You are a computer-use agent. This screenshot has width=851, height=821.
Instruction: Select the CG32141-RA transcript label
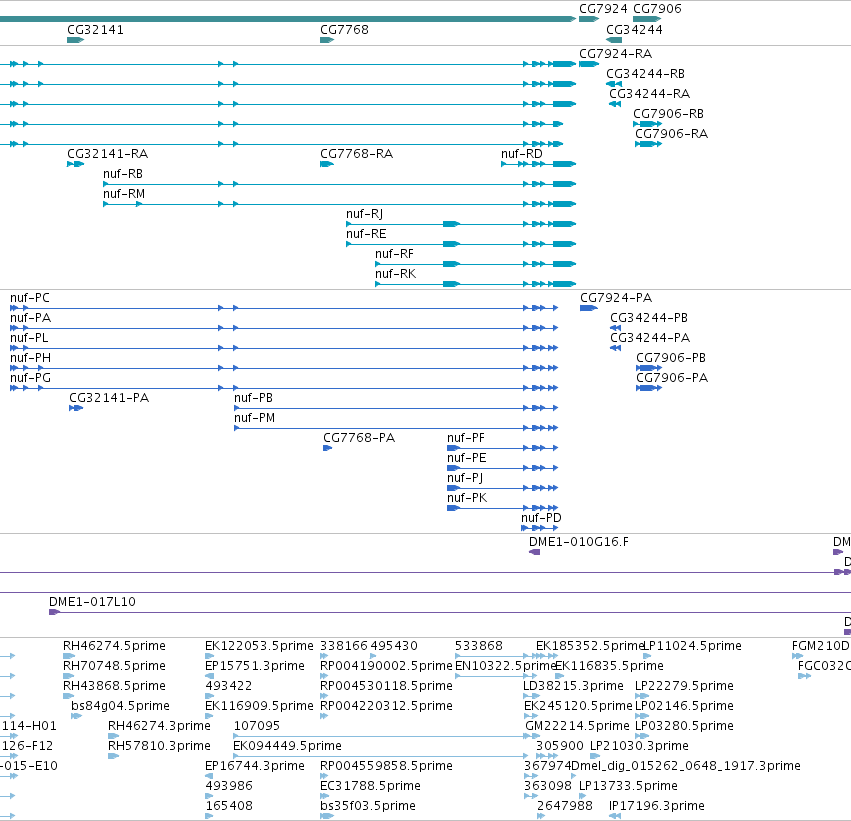(107, 154)
